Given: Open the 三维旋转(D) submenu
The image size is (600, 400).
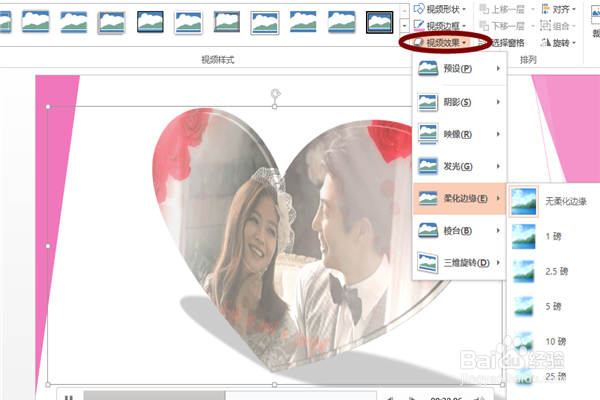Looking at the screenshot, I should 459,263.
